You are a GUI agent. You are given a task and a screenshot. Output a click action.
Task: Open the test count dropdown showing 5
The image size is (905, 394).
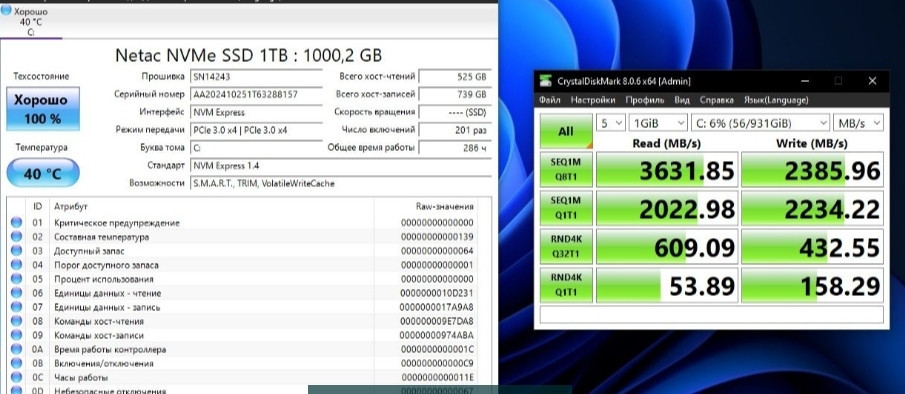pos(610,123)
